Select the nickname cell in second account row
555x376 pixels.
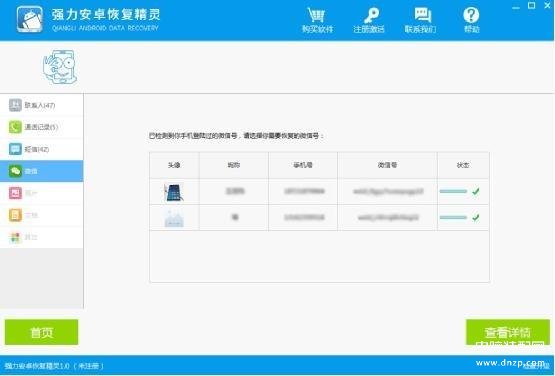click(234, 217)
